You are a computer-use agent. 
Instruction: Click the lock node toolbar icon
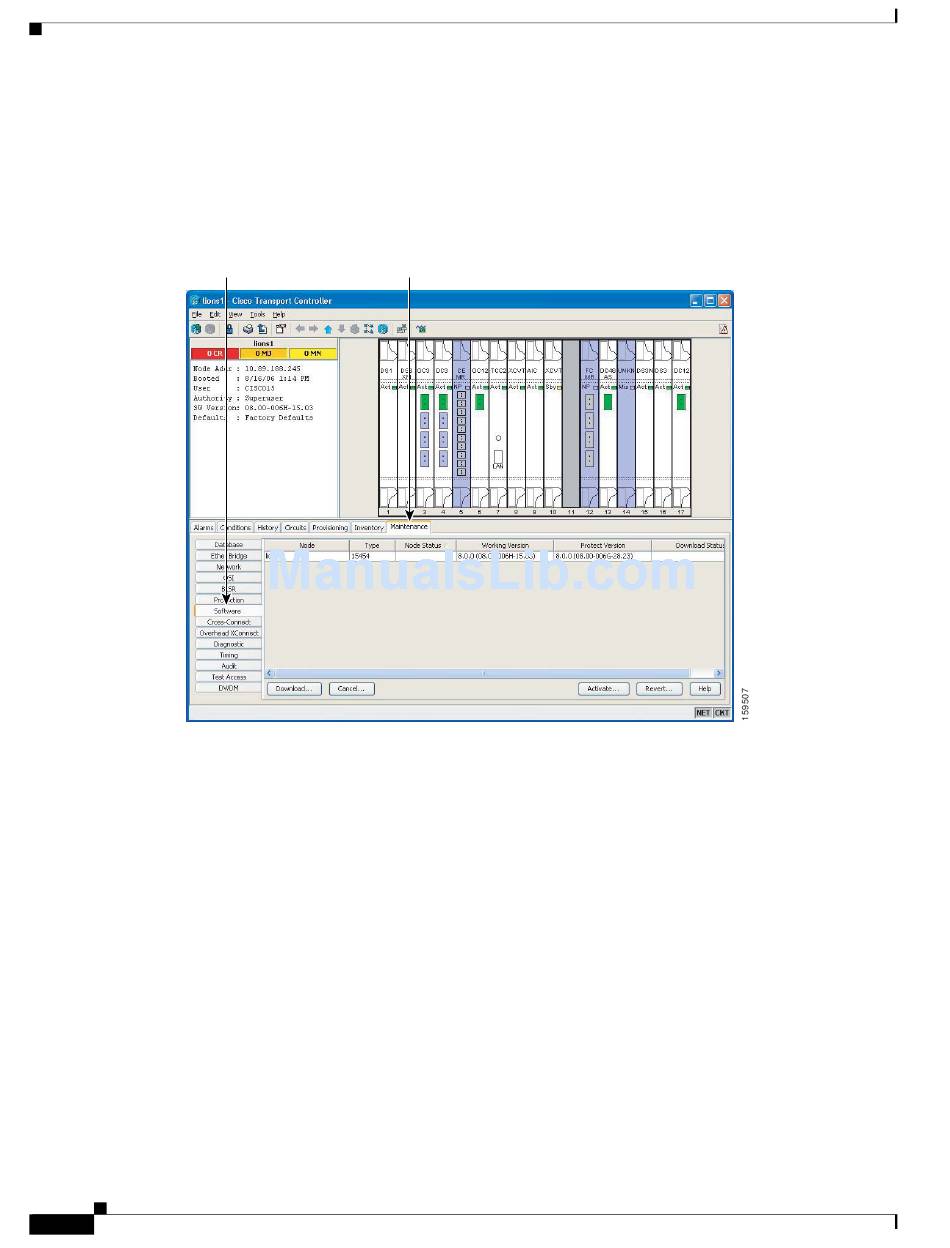[x=229, y=328]
